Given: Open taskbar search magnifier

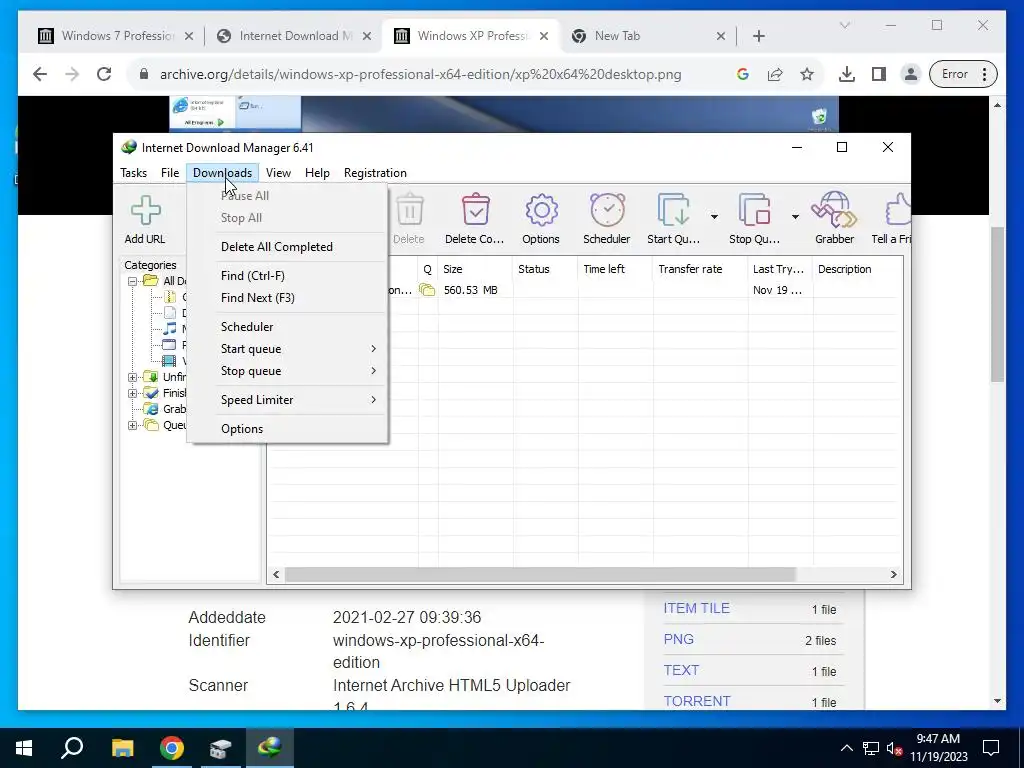Looking at the screenshot, I should (72, 747).
